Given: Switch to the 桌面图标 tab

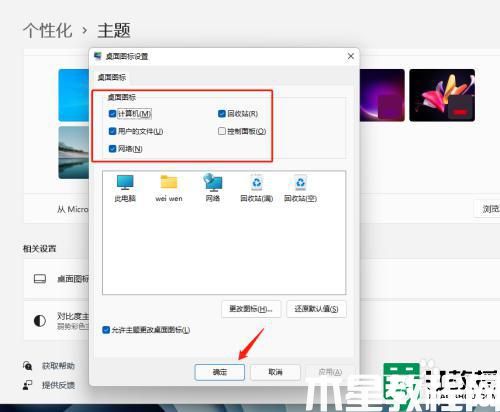Looking at the screenshot, I should coord(112,77).
